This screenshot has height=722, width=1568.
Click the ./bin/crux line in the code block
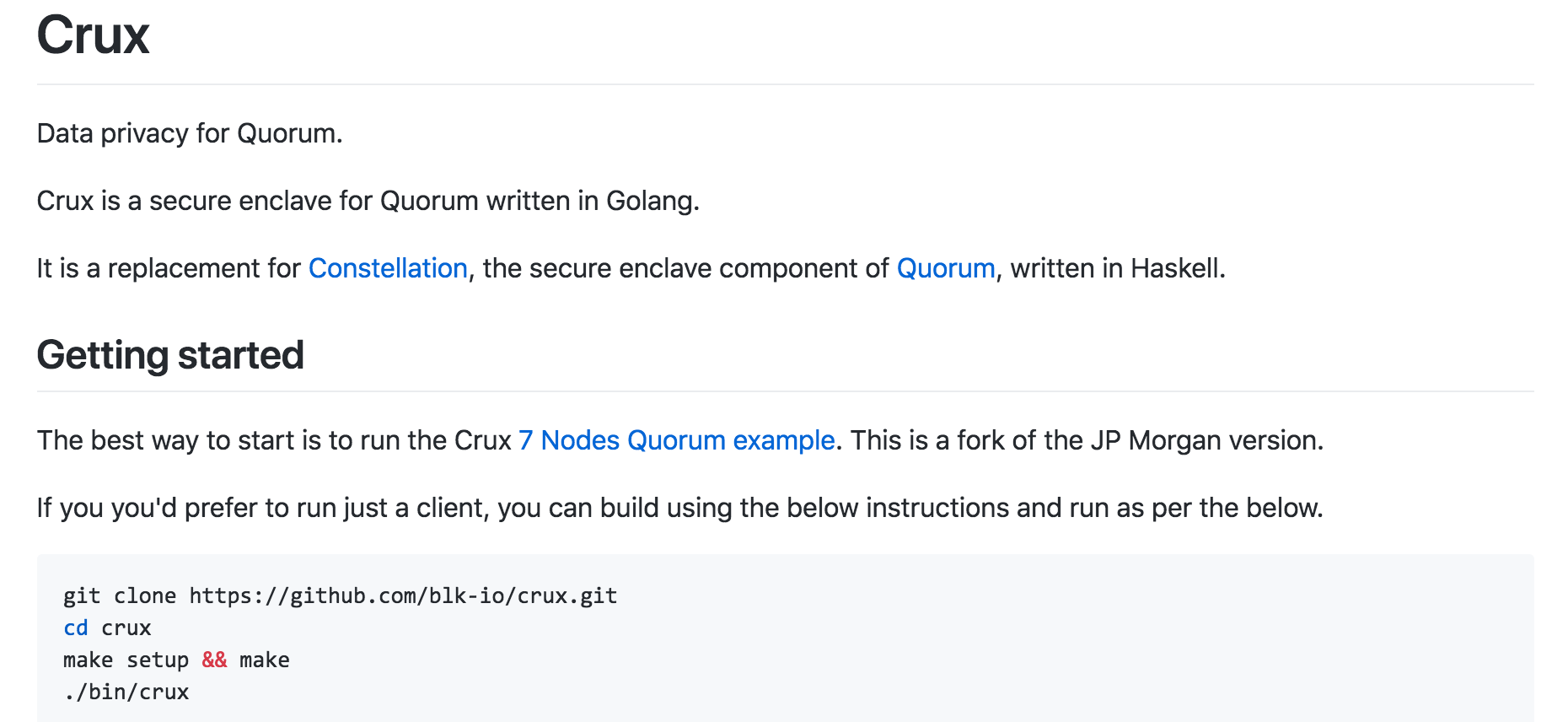(x=126, y=692)
